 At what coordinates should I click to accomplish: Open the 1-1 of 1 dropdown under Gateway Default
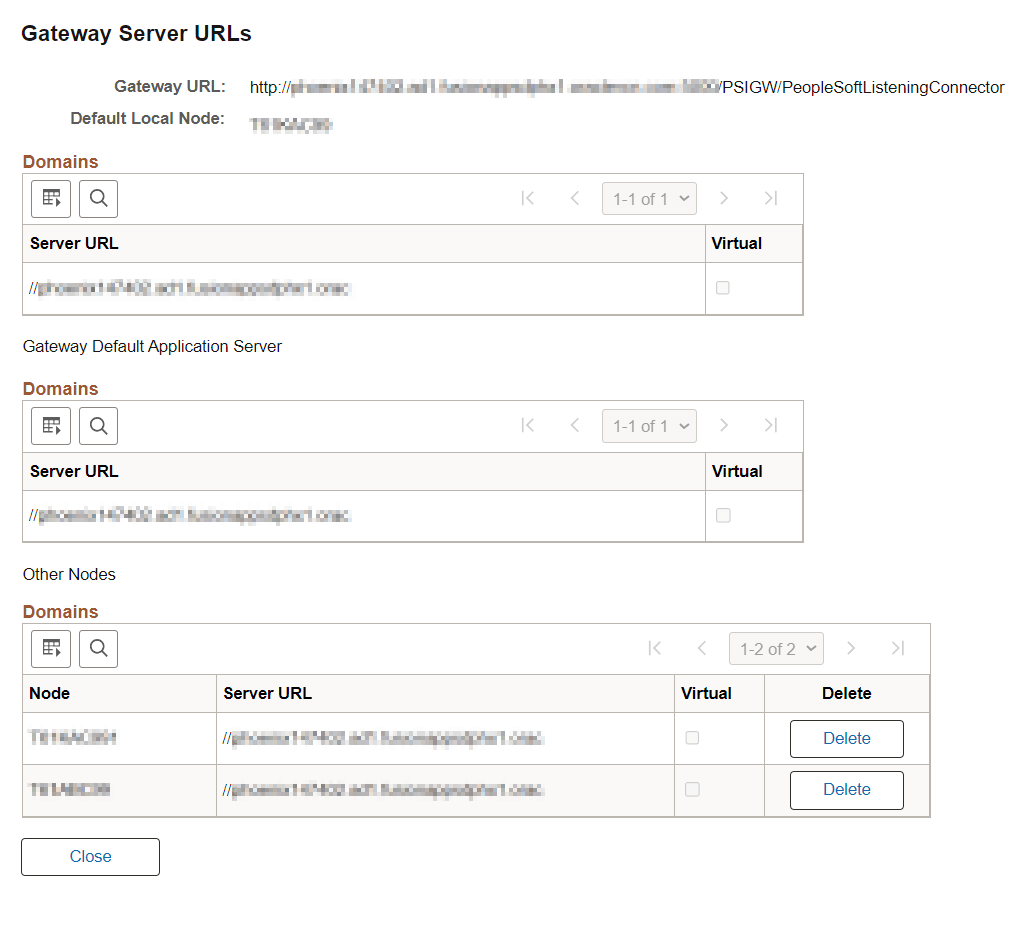click(x=649, y=425)
